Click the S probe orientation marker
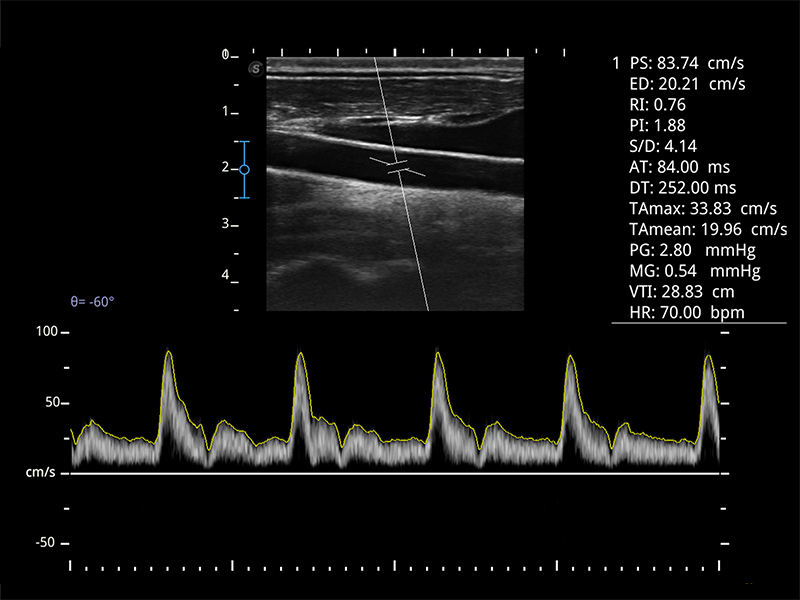 pyautogui.click(x=255, y=67)
